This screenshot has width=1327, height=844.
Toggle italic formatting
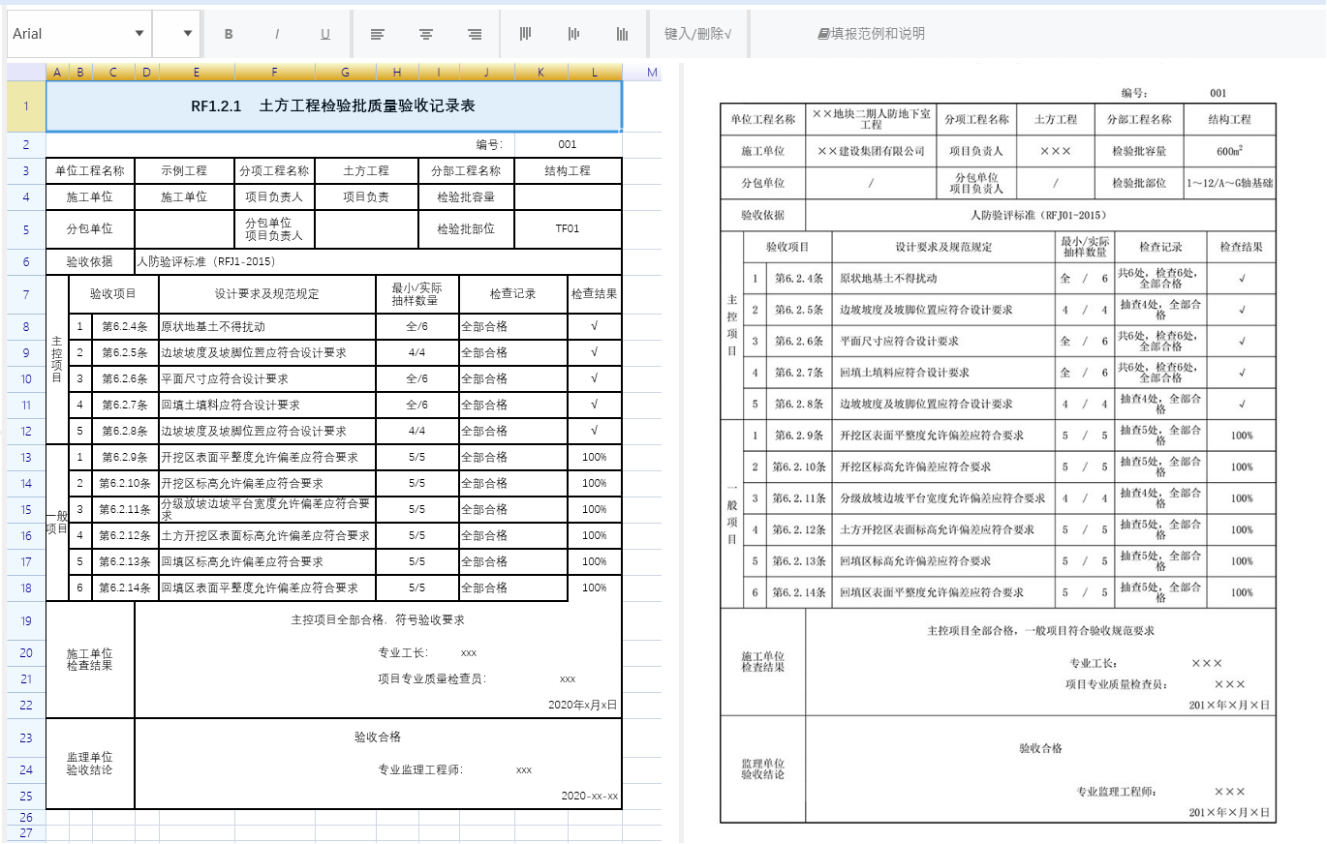coord(277,34)
